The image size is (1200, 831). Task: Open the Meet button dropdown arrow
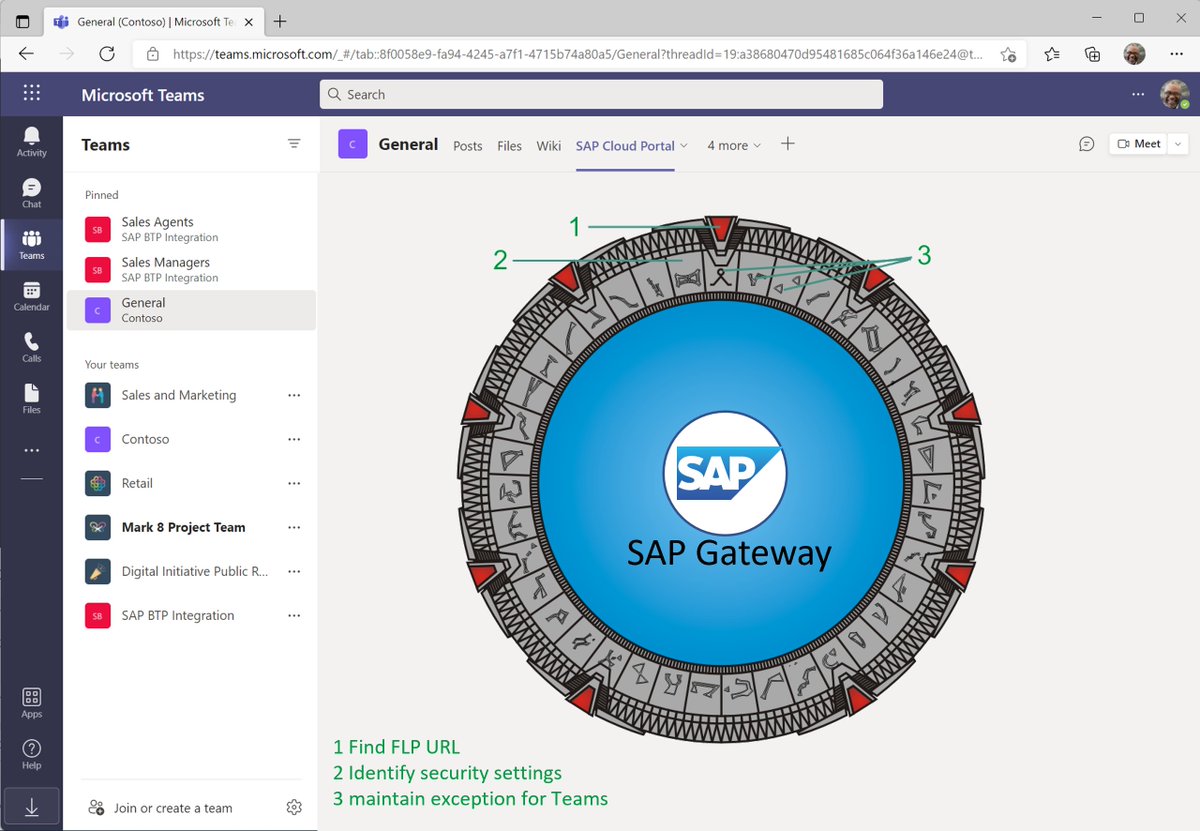(x=1177, y=143)
